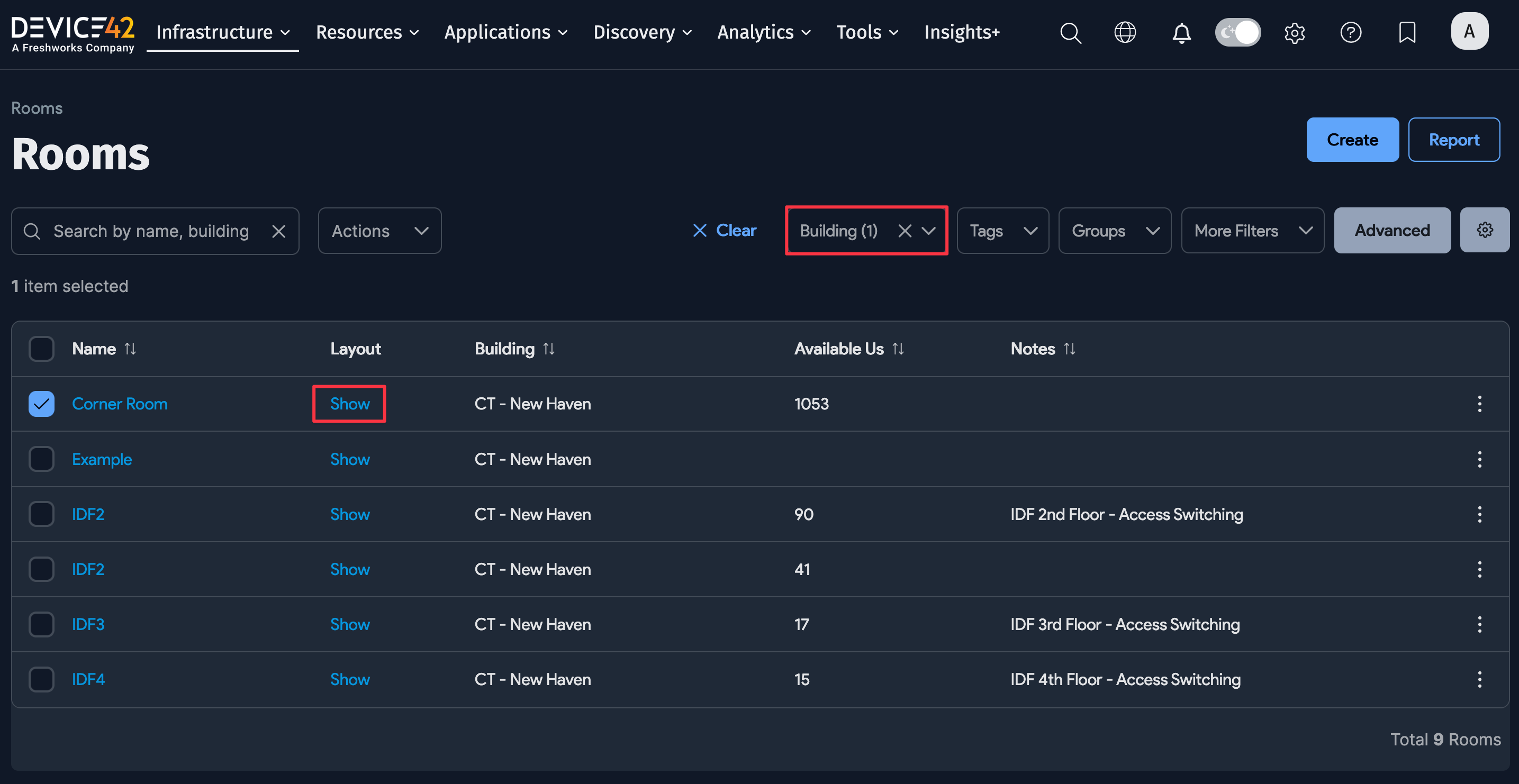Image resolution: width=1519 pixels, height=784 pixels.
Task: Click the help question mark icon
Action: click(1350, 32)
